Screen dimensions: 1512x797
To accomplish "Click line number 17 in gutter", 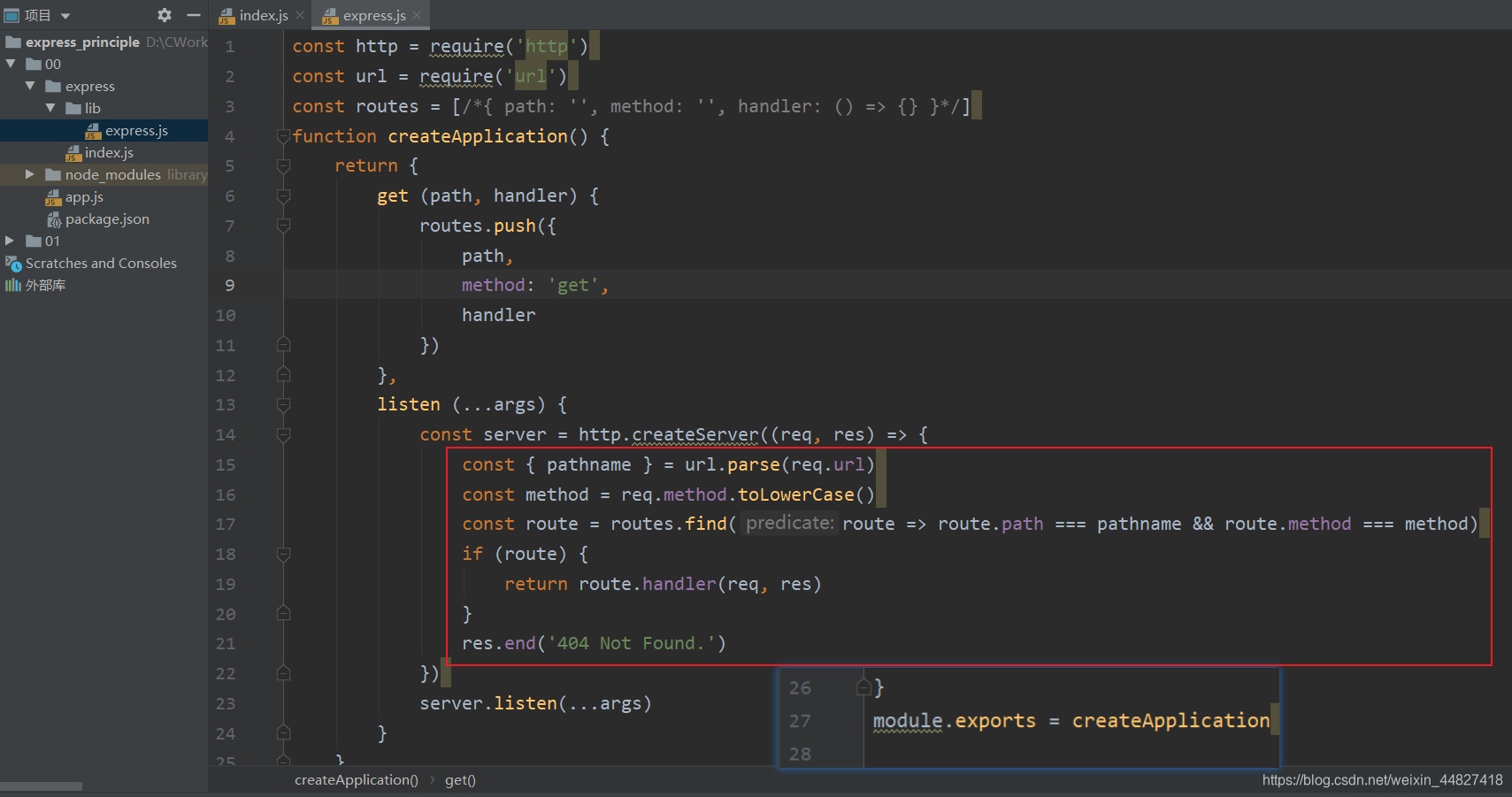I will pyautogui.click(x=226, y=524).
